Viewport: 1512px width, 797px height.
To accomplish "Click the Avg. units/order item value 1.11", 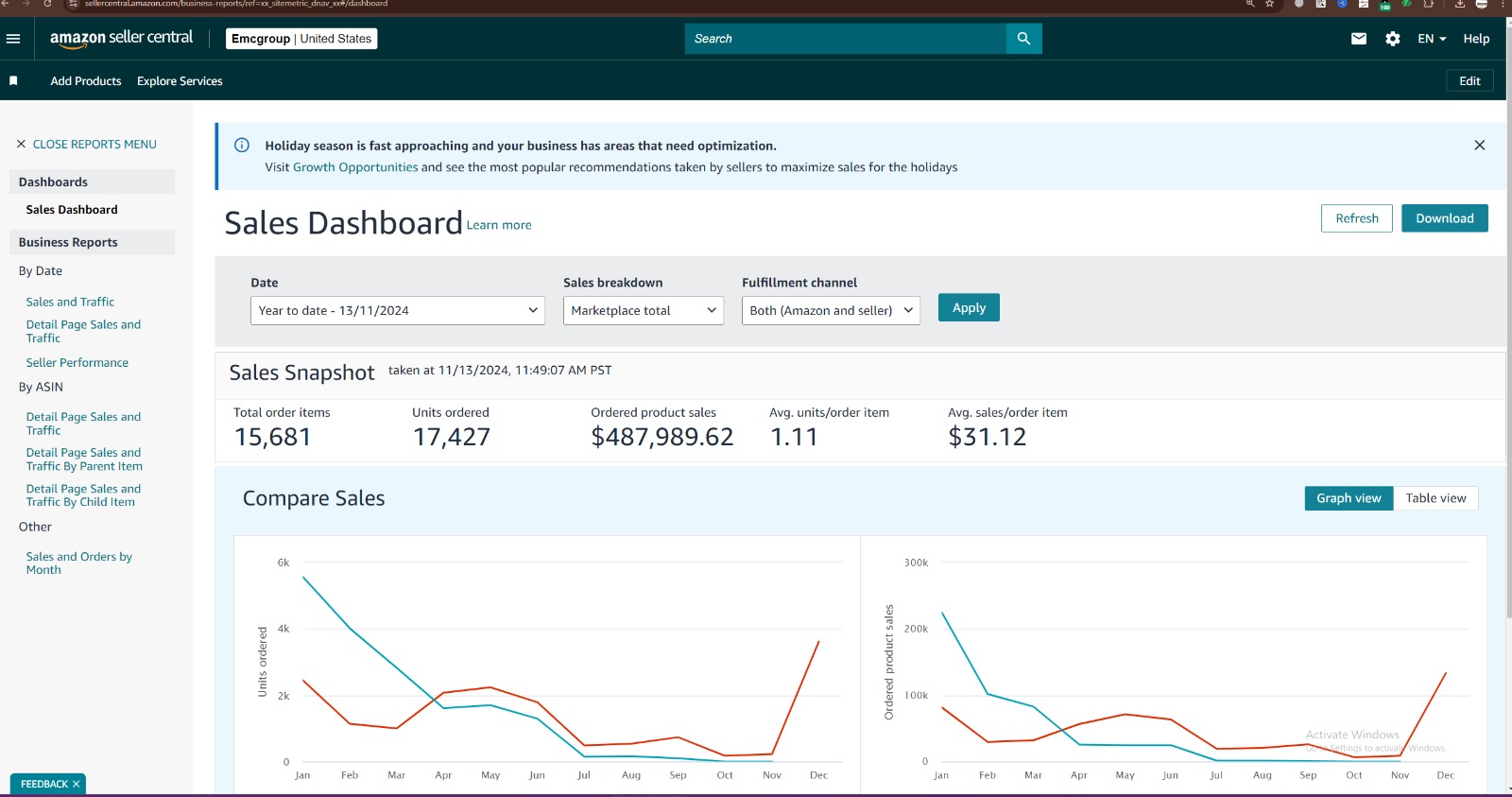I will pyautogui.click(x=794, y=437).
